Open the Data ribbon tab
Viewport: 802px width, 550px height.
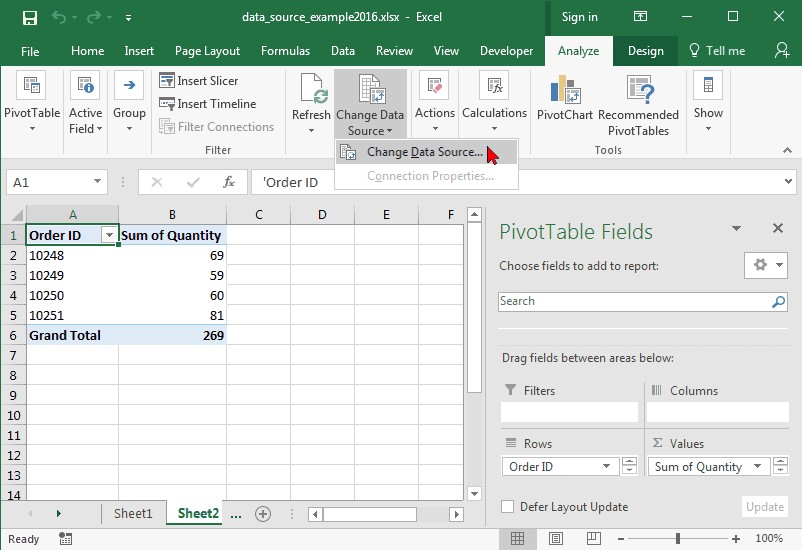click(343, 51)
